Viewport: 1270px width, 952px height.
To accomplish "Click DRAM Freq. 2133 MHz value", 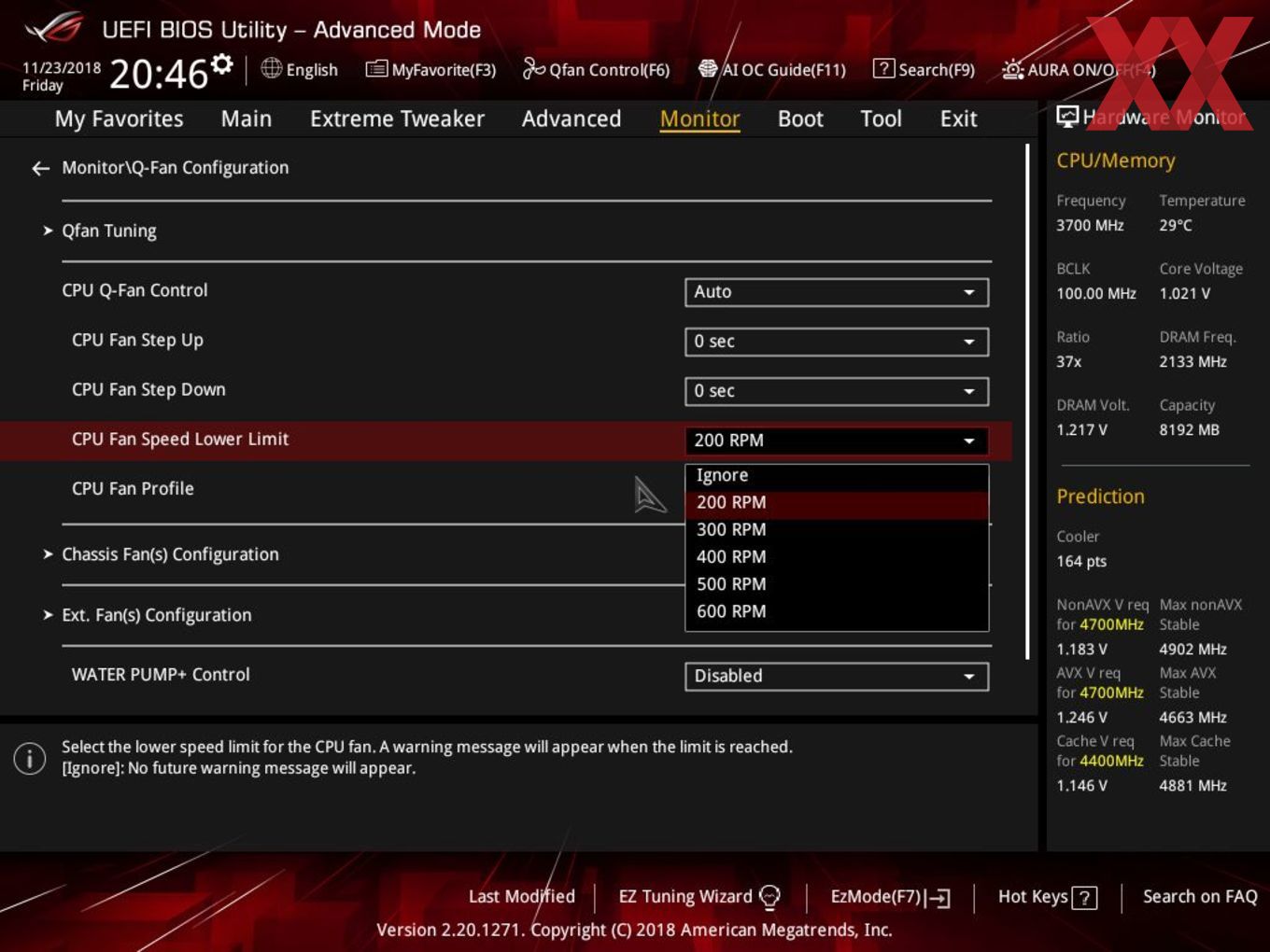I will tap(1192, 362).
